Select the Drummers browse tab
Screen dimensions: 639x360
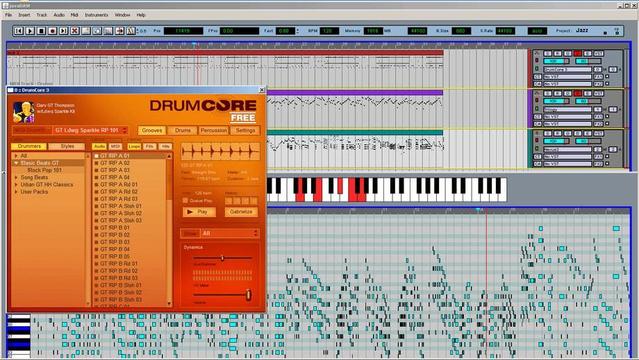point(29,146)
